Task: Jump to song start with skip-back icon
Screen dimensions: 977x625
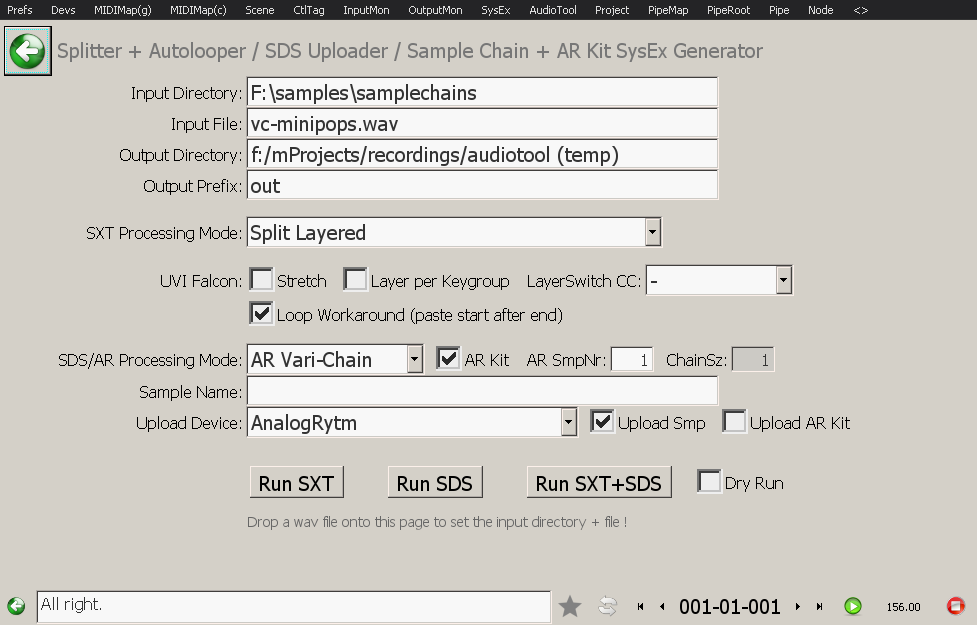Action: pyautogui.click(x=641, y=606)
